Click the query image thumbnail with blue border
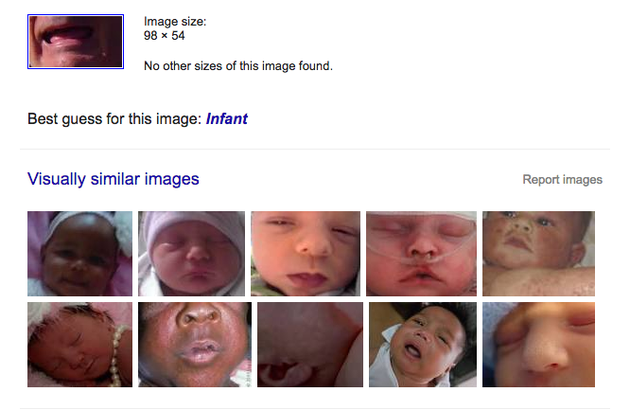 tap(76, 42)
